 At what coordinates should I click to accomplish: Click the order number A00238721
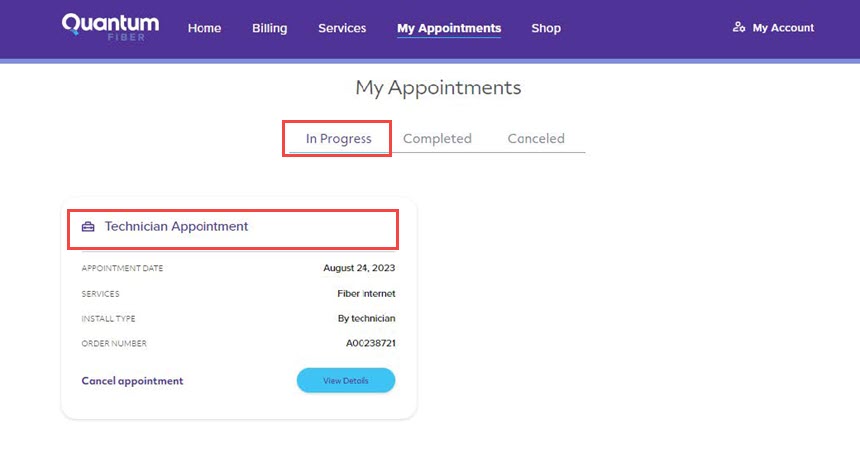[x=370, y=343]
